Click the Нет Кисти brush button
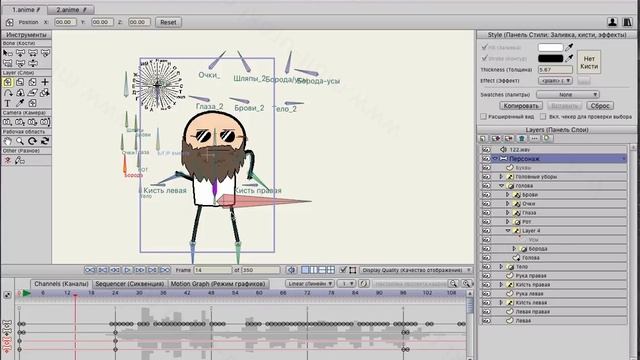This screenshot has height=360, width=640. [589, 62]
